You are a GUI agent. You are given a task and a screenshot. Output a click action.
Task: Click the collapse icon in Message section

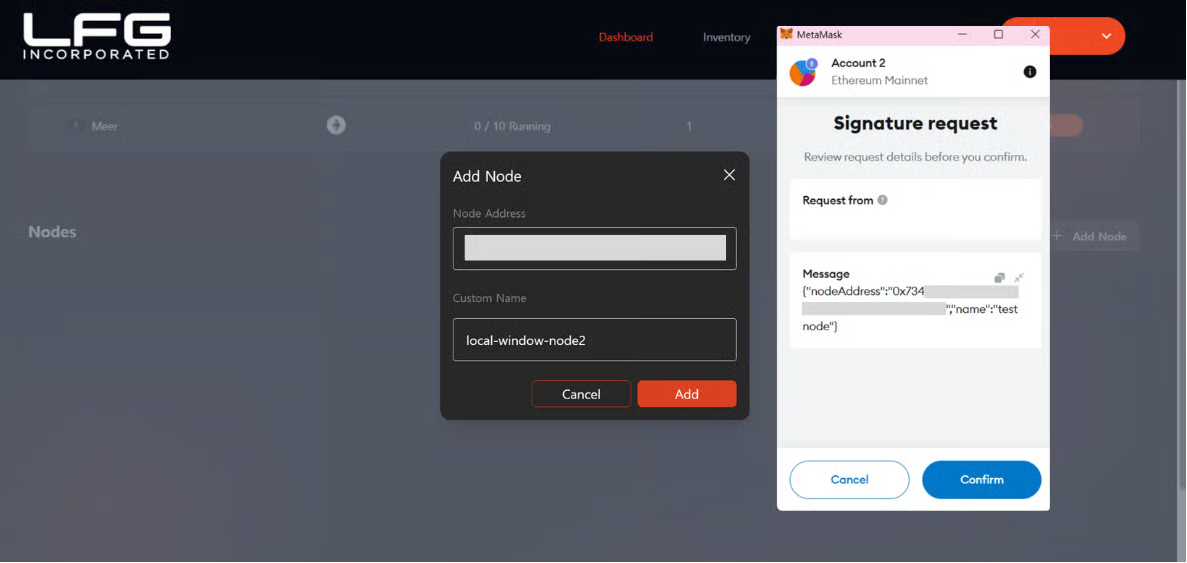[1019, 277]
